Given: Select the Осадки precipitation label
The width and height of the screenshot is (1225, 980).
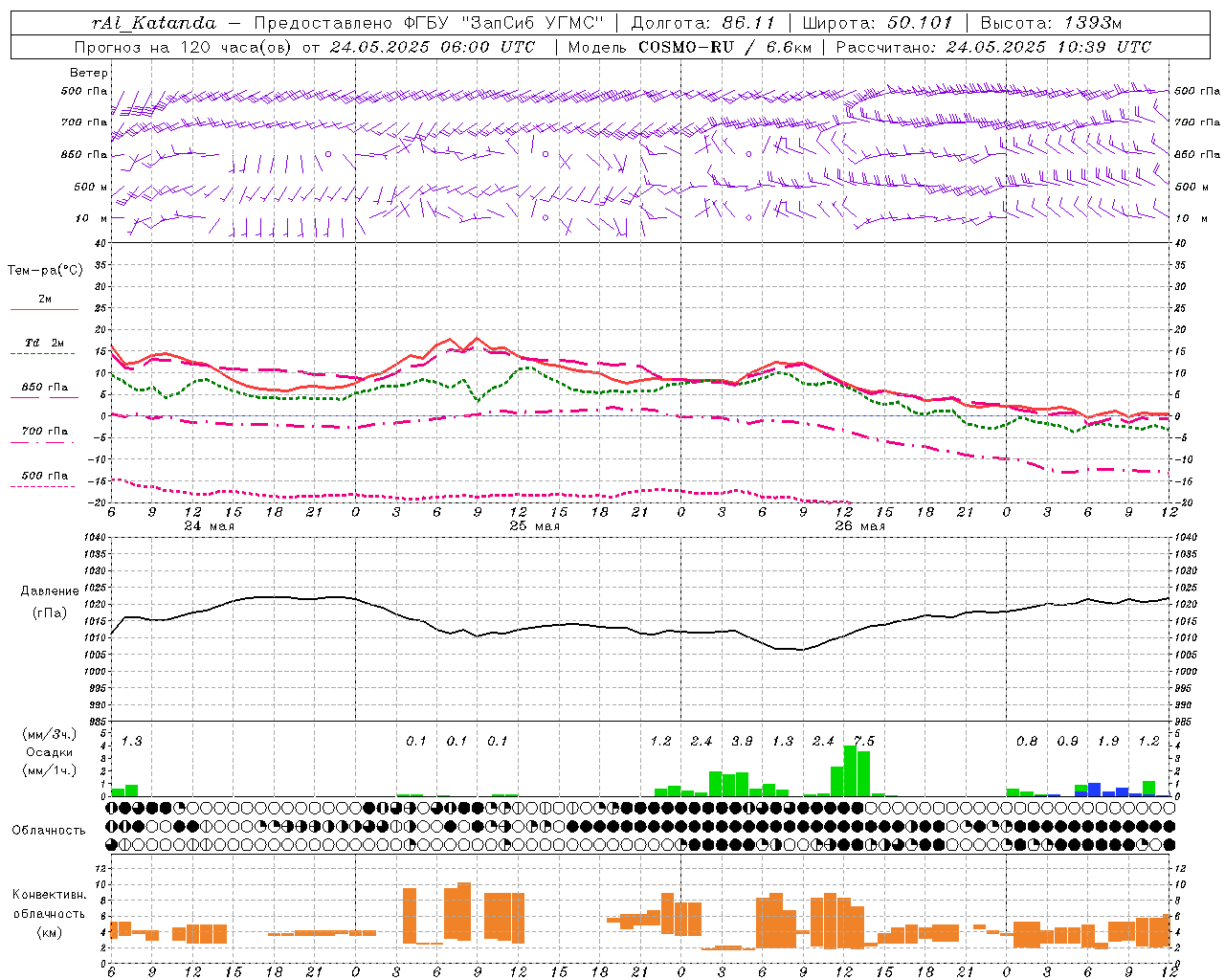Looking at the screenshot, I should (x=50, y=753).
